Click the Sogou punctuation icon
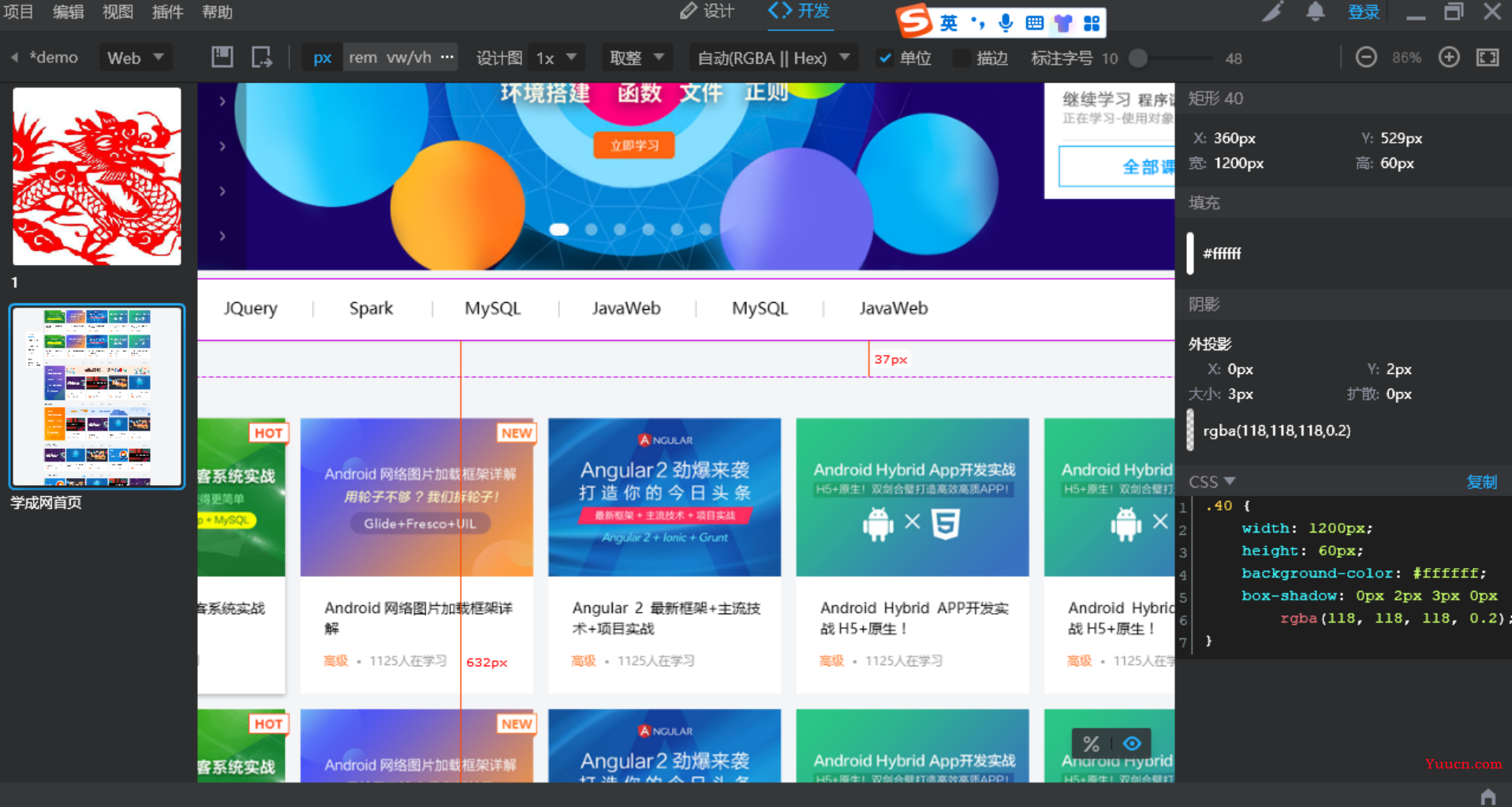 978,23
